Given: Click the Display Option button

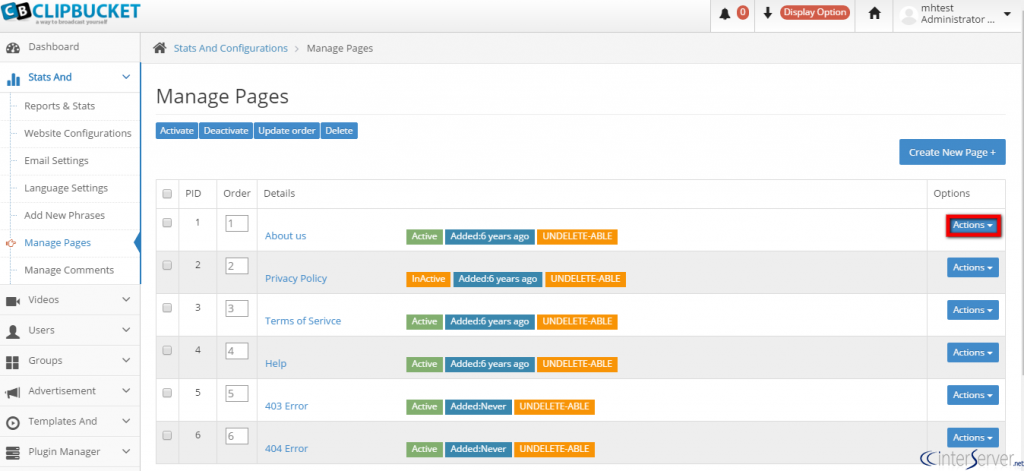Looking at the screenshot, I should tap(814, 12).
